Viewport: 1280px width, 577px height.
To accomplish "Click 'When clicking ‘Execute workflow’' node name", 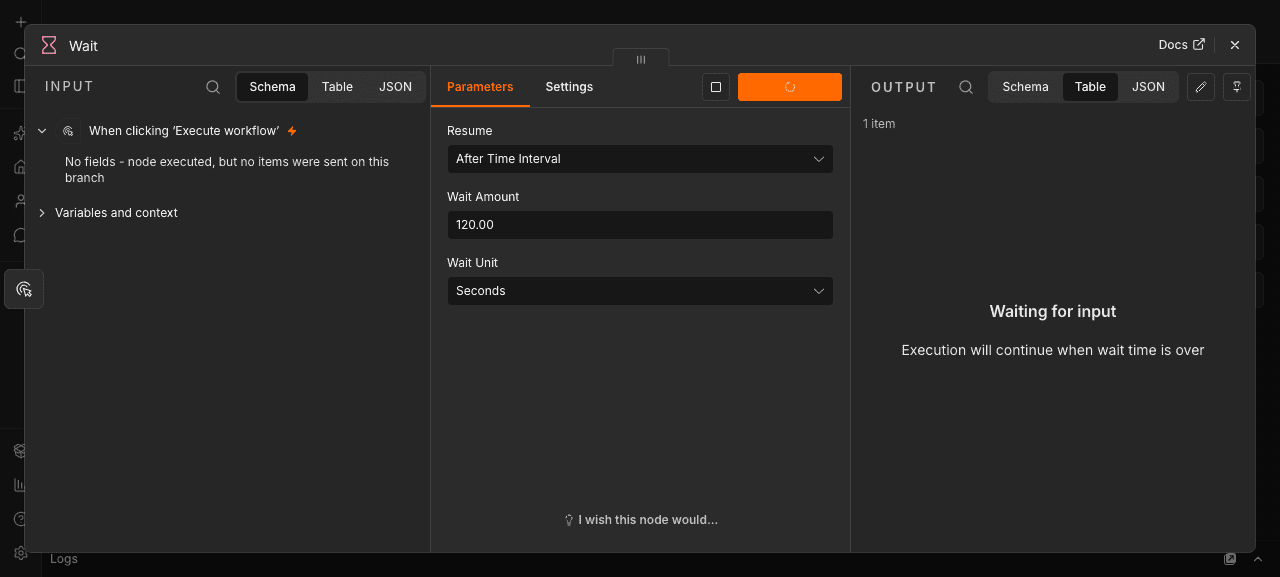I will point(184,131).
